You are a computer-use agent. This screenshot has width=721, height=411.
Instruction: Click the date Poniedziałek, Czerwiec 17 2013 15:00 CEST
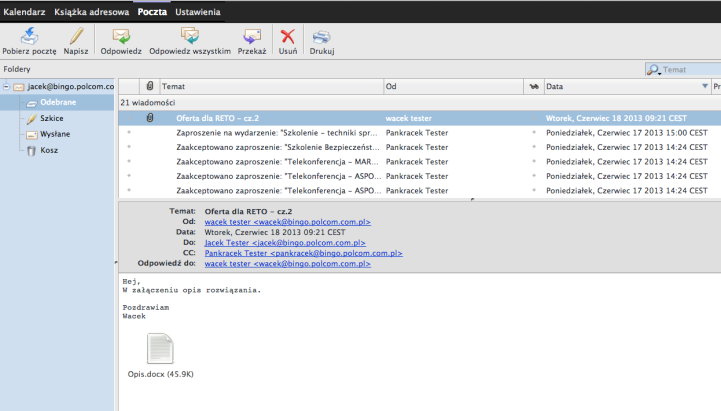click(627, 133)
